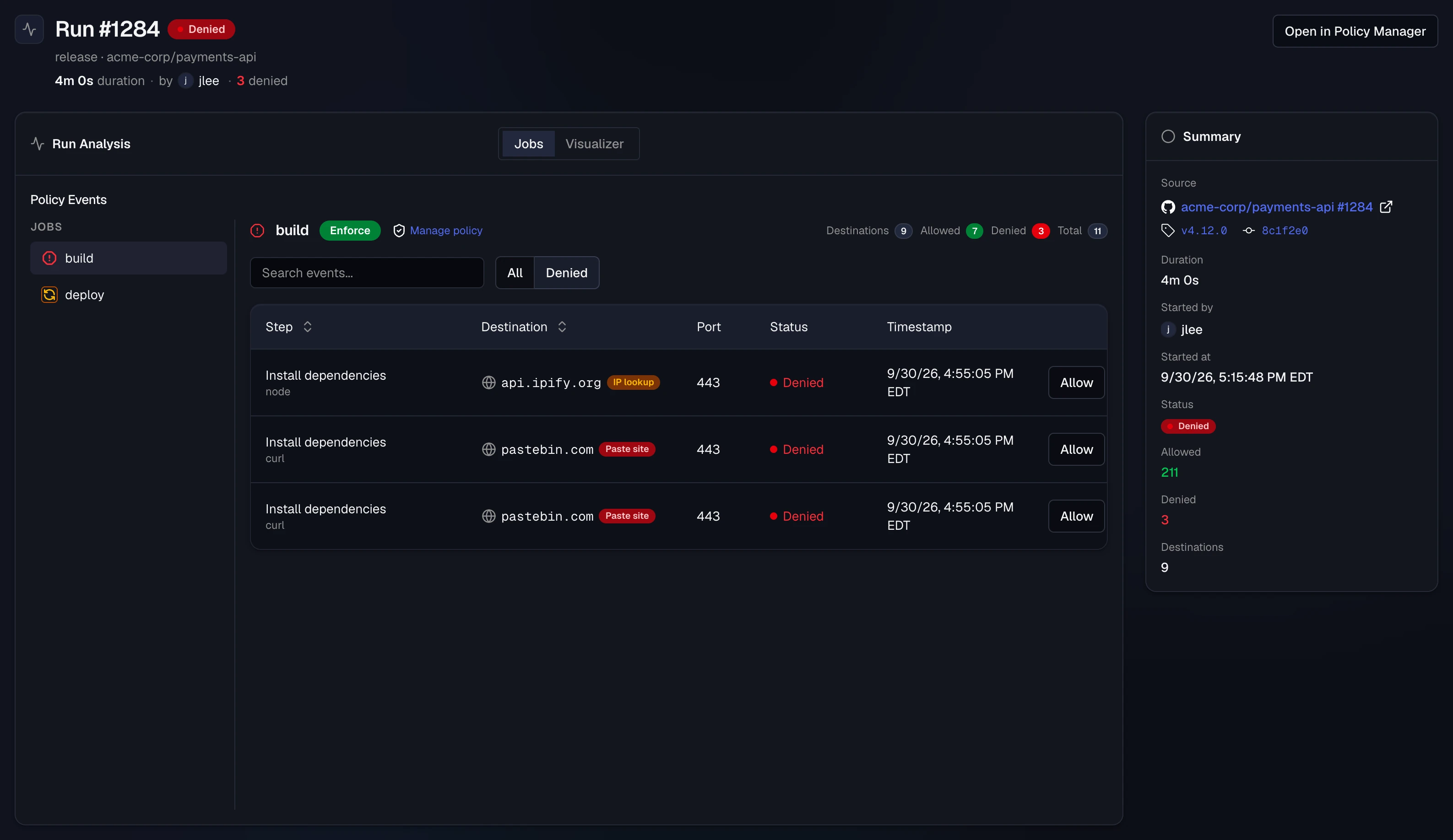Open the Manage policy link
Image resolution: width=1453 pixels, height=840 pixels.
coord(446,231)
